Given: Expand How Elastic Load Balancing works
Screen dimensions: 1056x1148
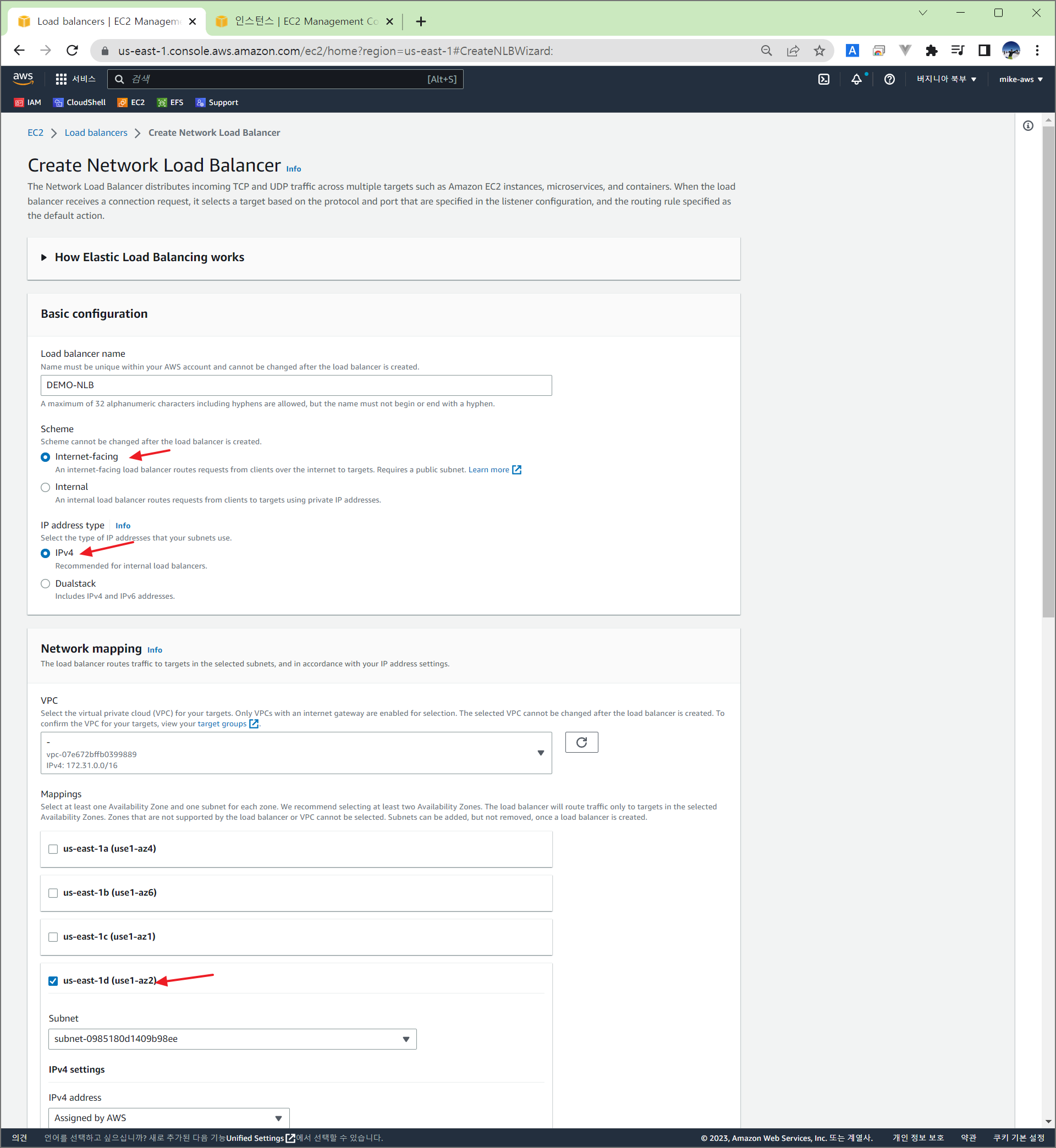Looking at the screenshot, I should click(143, 257).
